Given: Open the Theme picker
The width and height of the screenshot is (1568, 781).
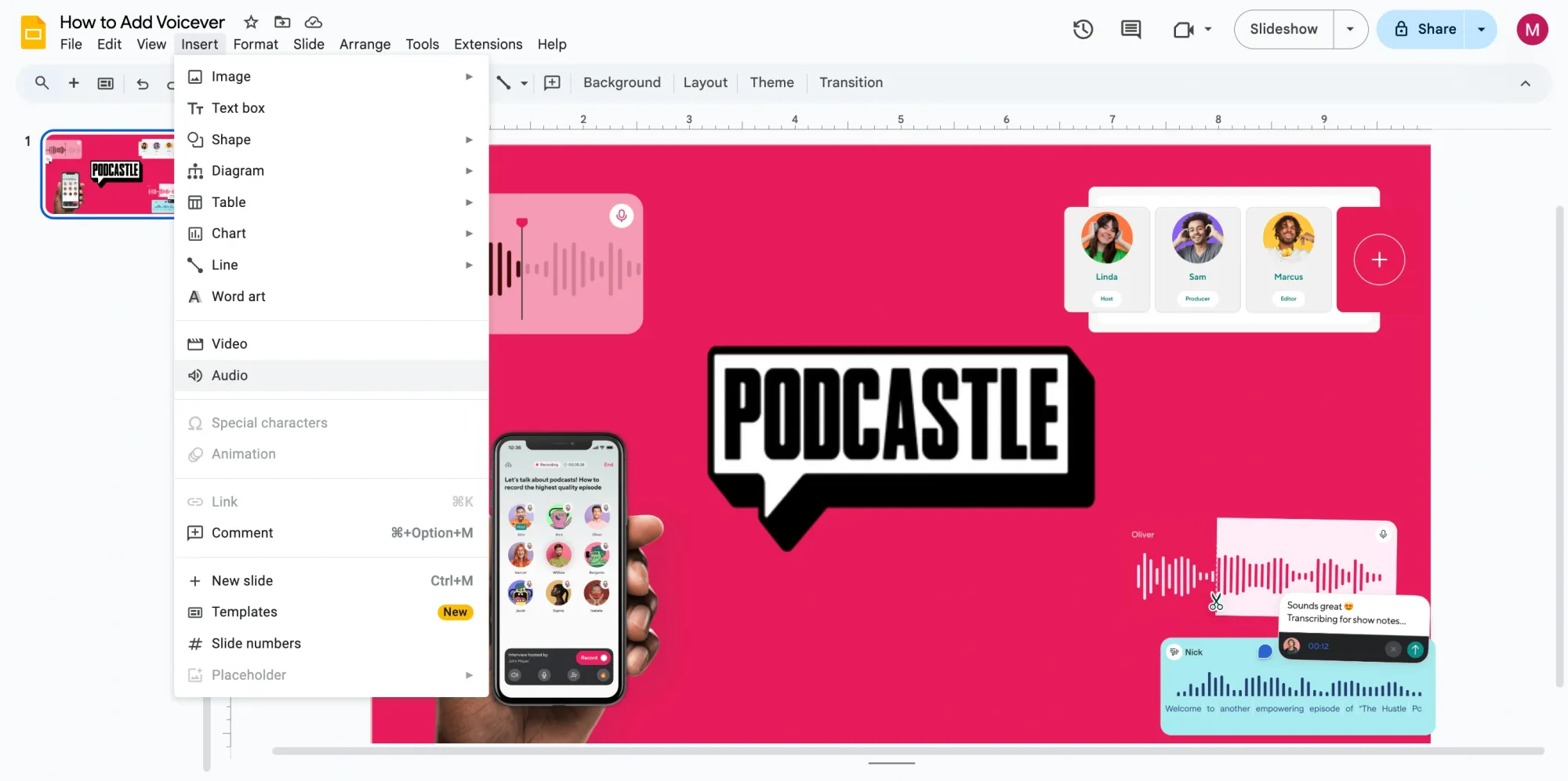Looking at the screenshot, I should pos(771,82).
